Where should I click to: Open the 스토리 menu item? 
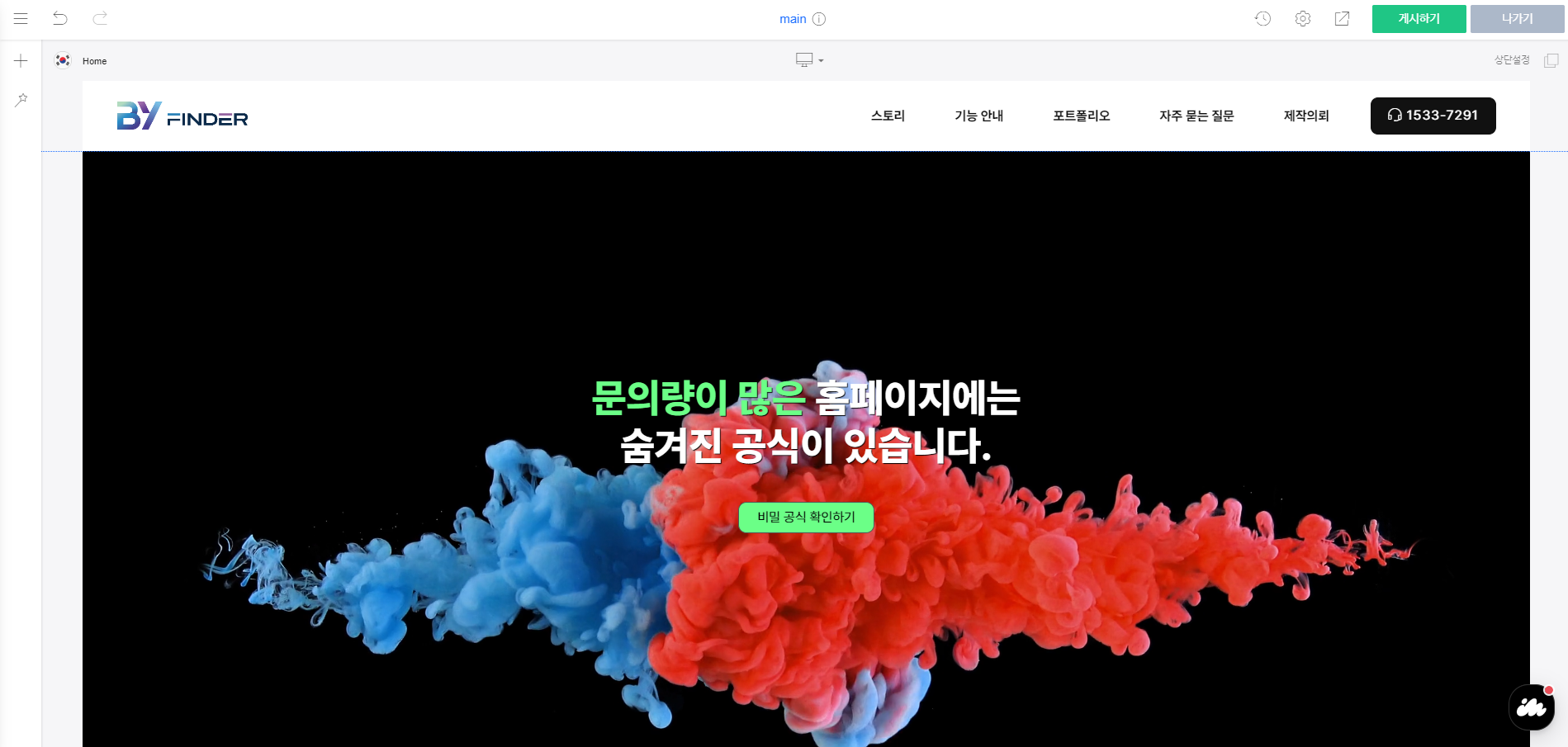(888, 116)
